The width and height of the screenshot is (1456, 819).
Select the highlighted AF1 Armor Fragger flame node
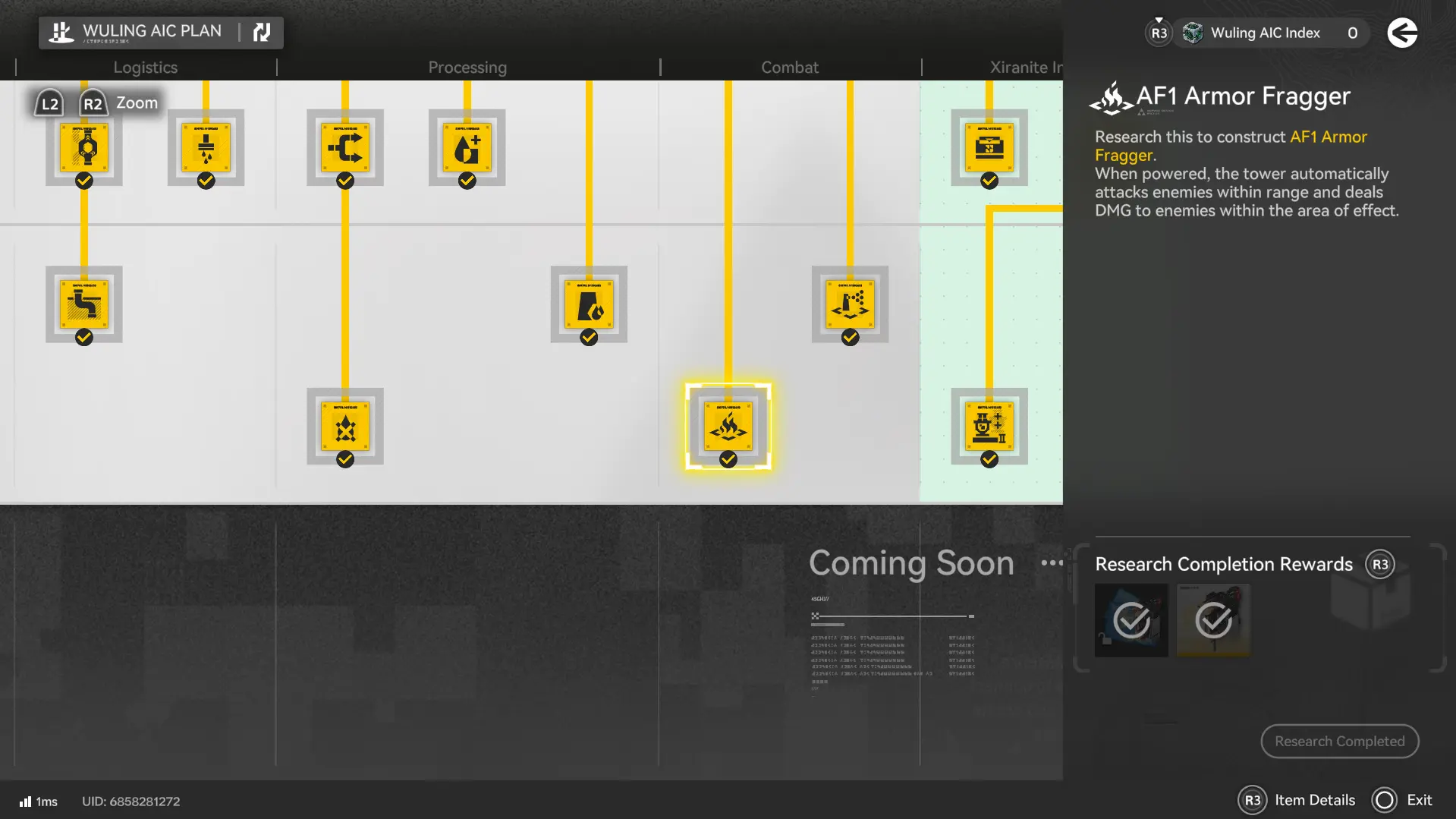click(x=728, y=426)
